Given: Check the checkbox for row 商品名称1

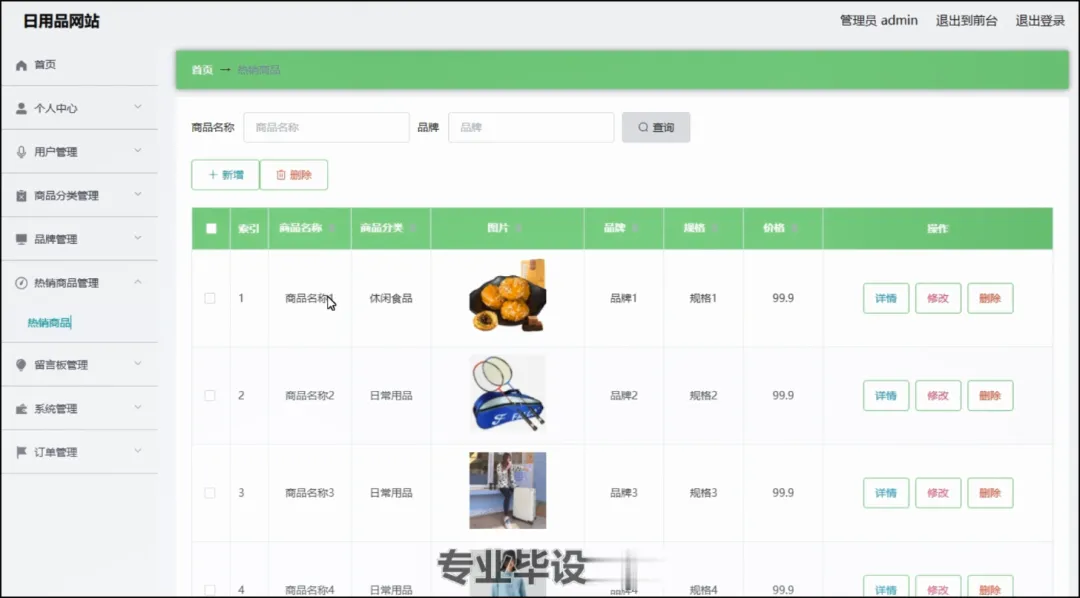Looking at the screenshot, I should (x=210, y=298).
